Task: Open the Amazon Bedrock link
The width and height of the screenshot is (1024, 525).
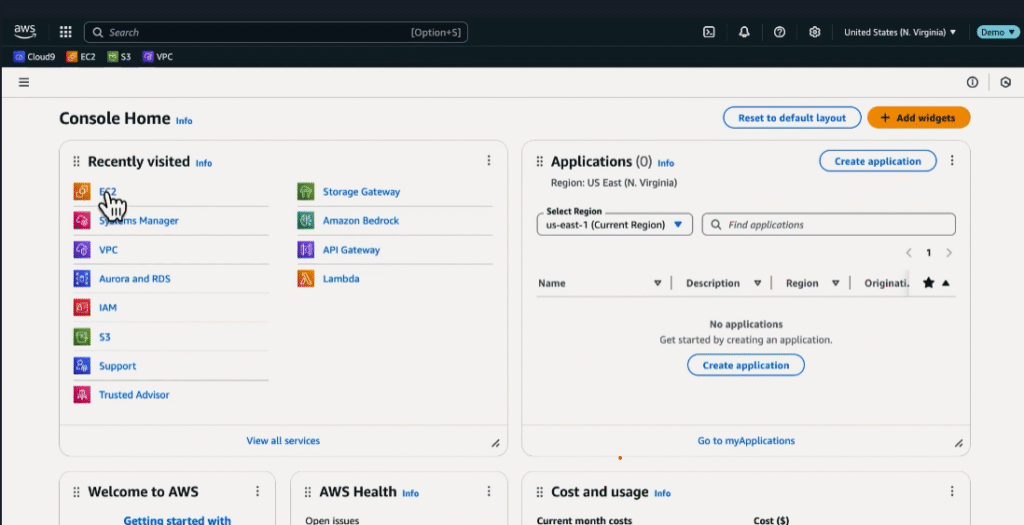Action: coord(361,221)
